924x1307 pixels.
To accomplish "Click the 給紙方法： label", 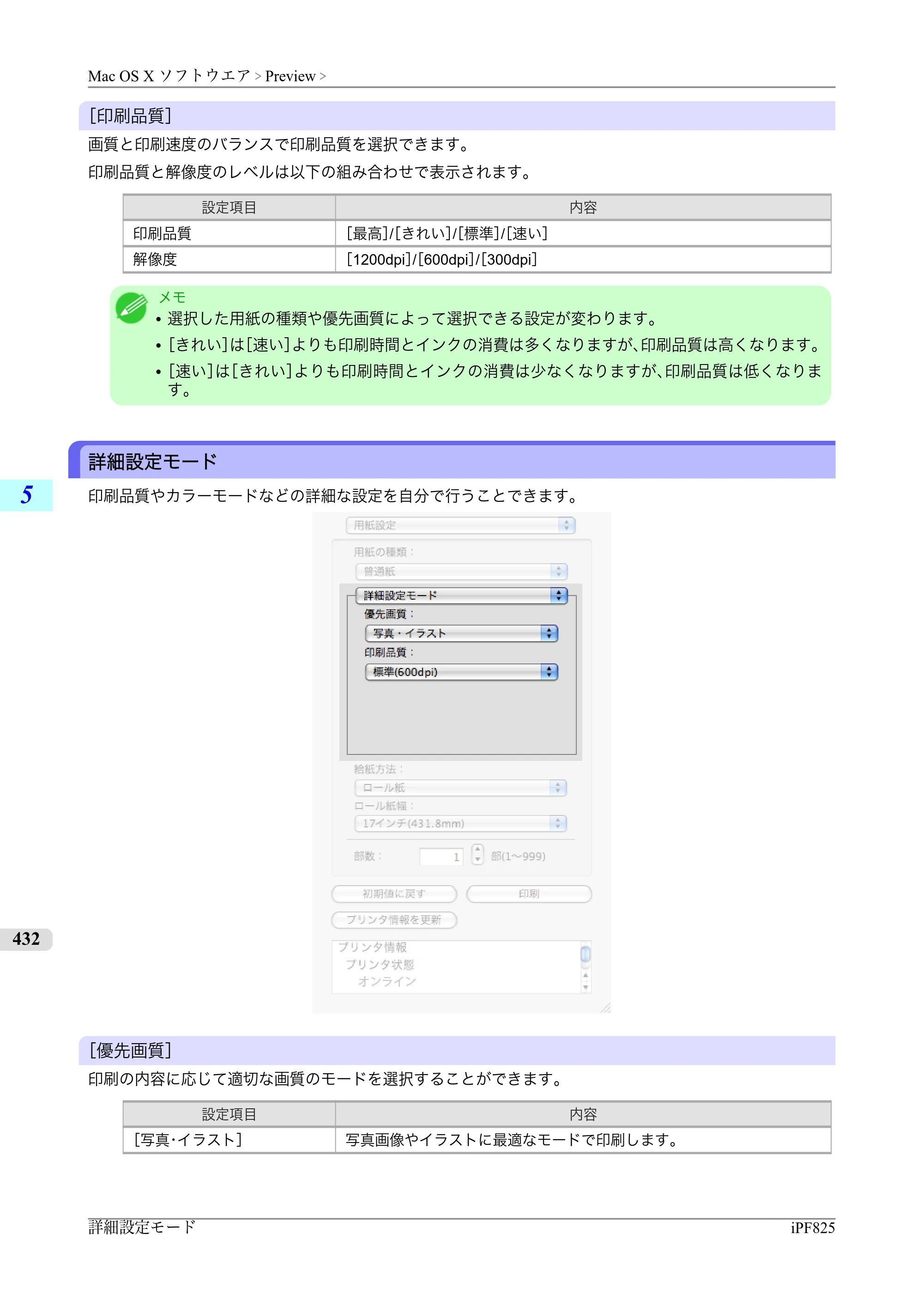I will tap(378, 769).
